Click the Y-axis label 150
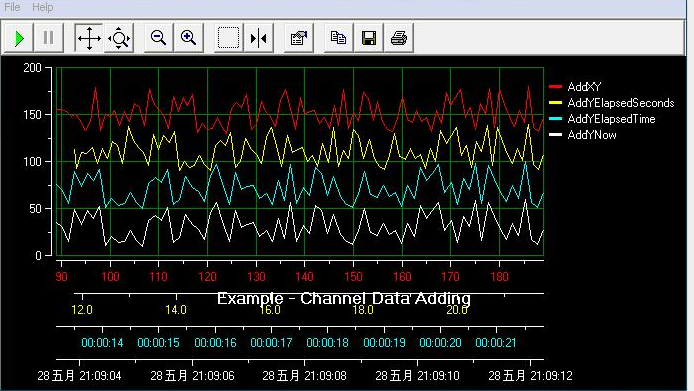The image size is (694, 391). point(32,115)
